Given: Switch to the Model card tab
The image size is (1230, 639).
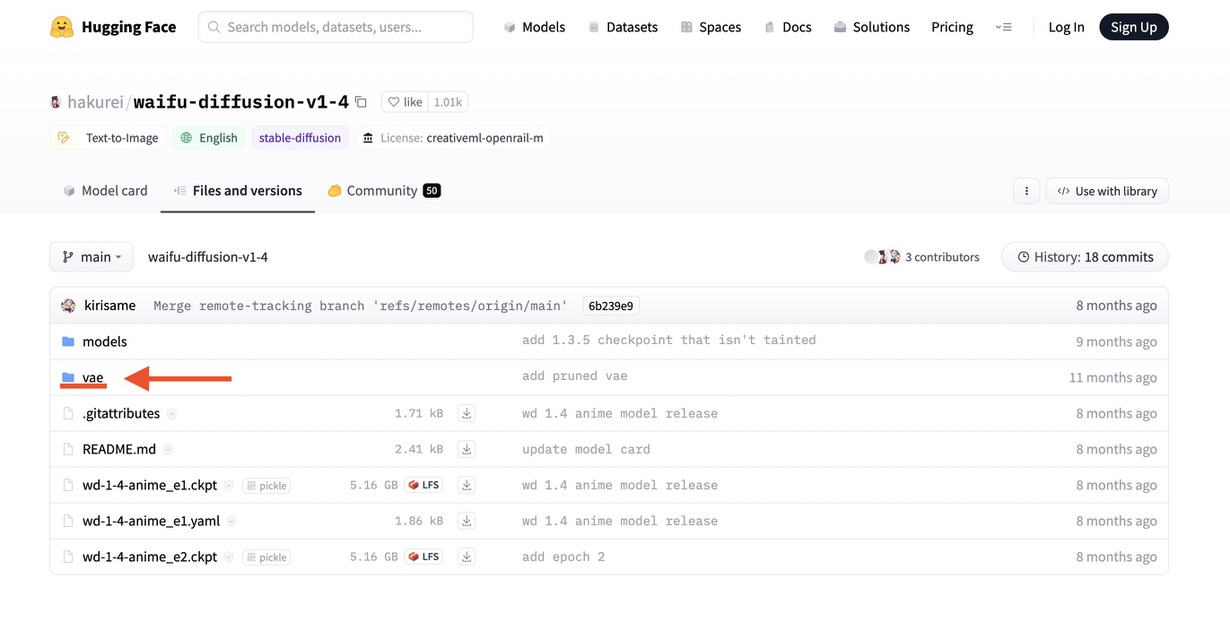Looking at the screenshot, I should (x=105, y=191).
